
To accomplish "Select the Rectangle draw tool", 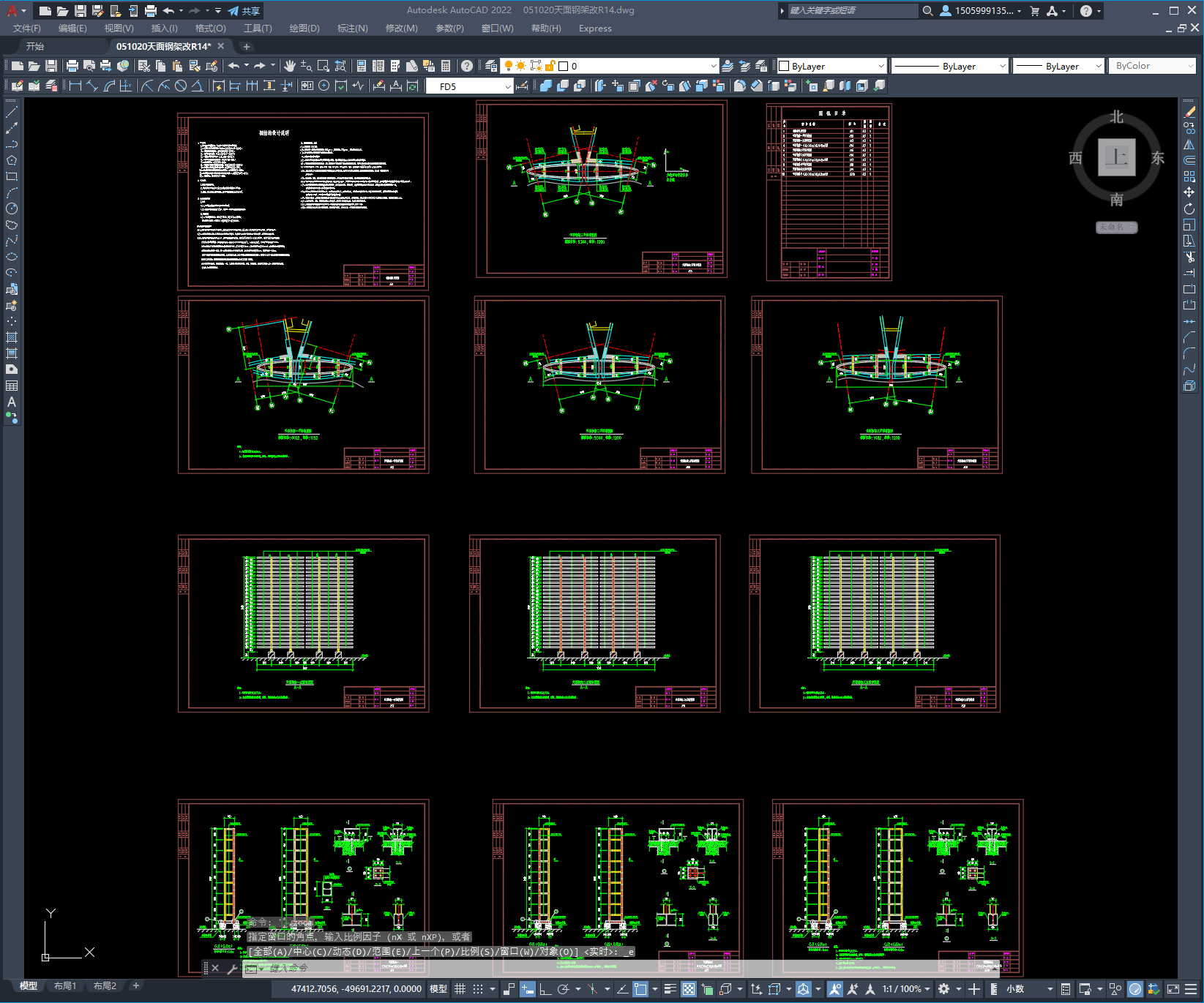I will point(12,176).
